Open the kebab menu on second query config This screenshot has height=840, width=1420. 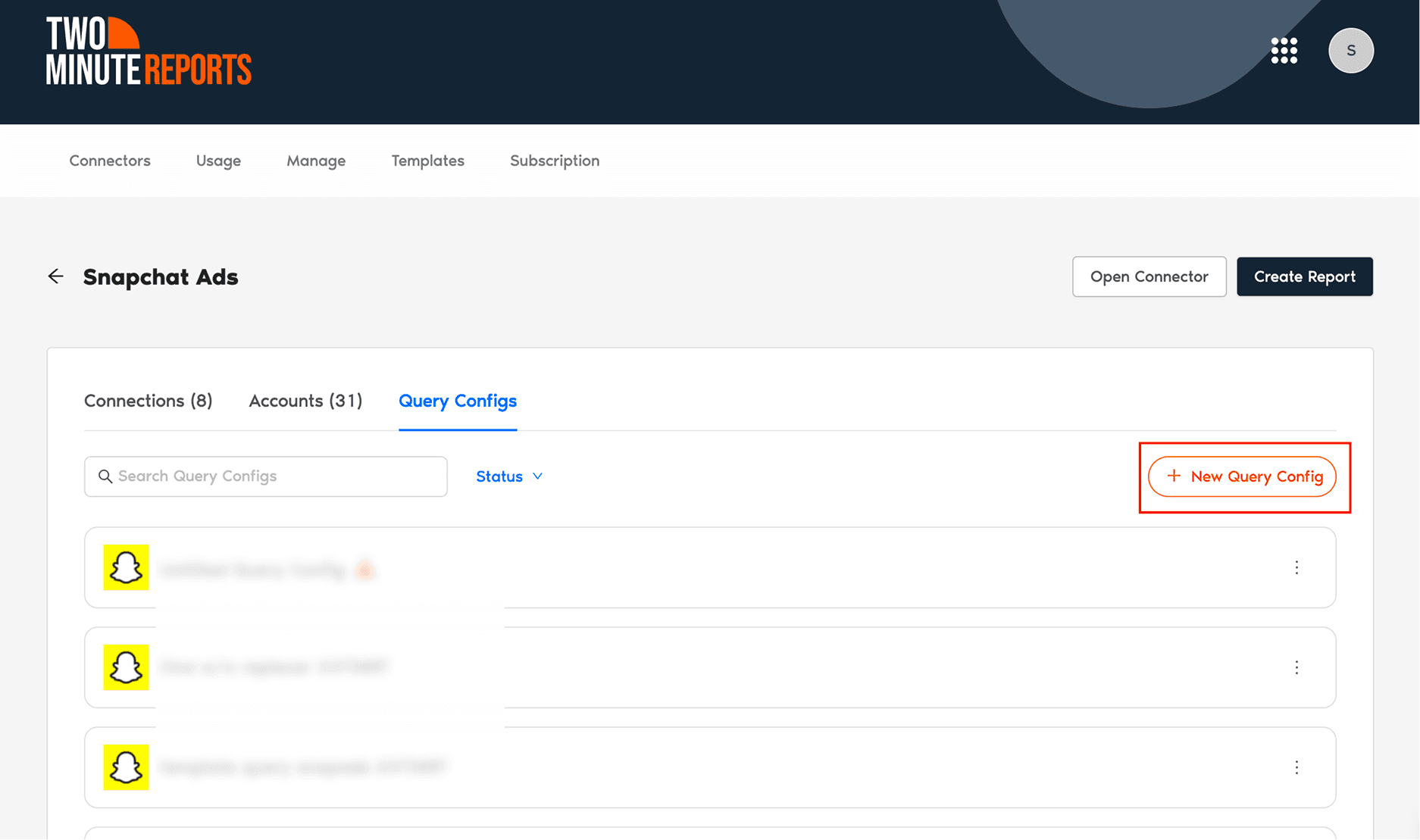coord(1296,668)
